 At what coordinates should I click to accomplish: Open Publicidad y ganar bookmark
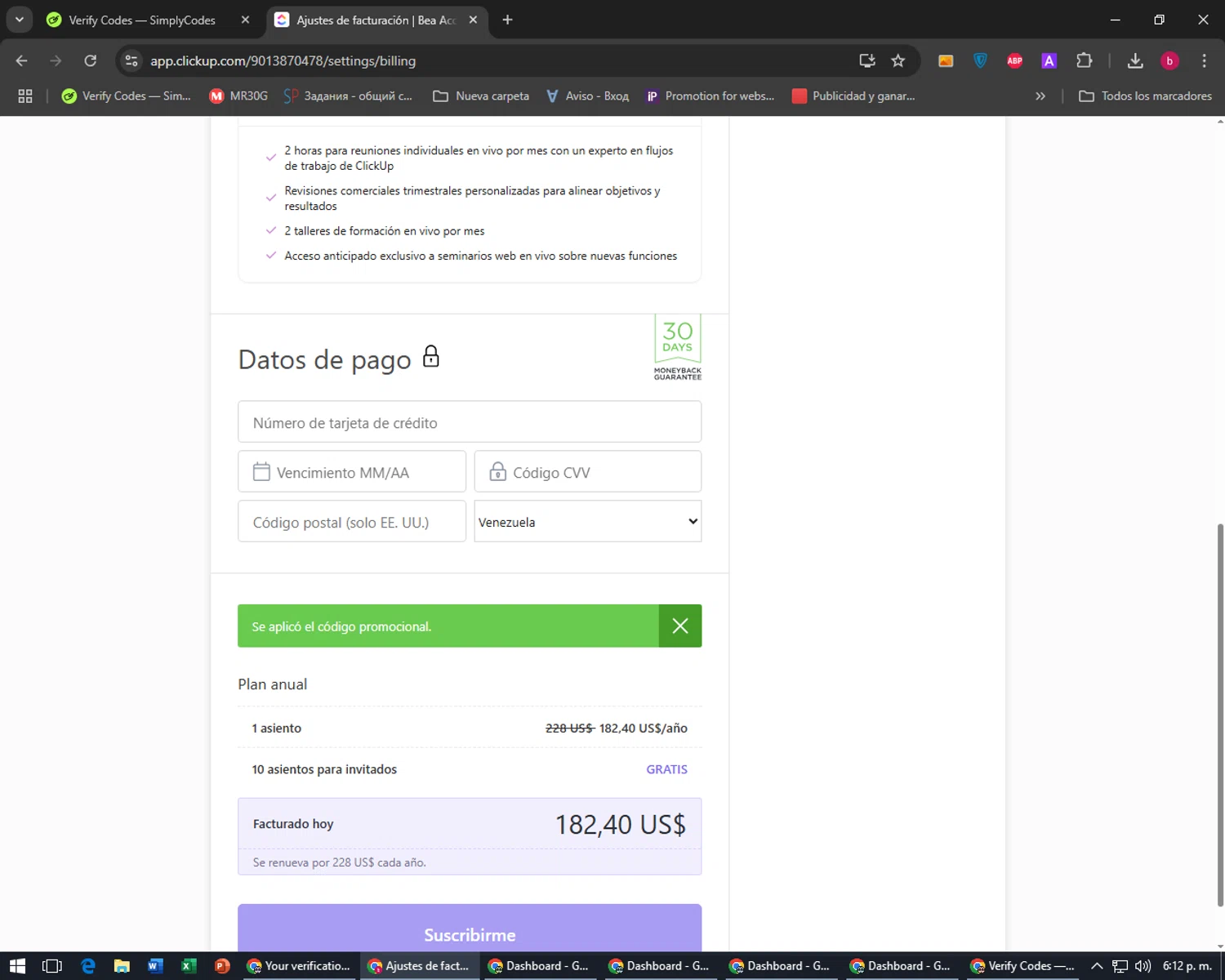click(x=853, y=96)
